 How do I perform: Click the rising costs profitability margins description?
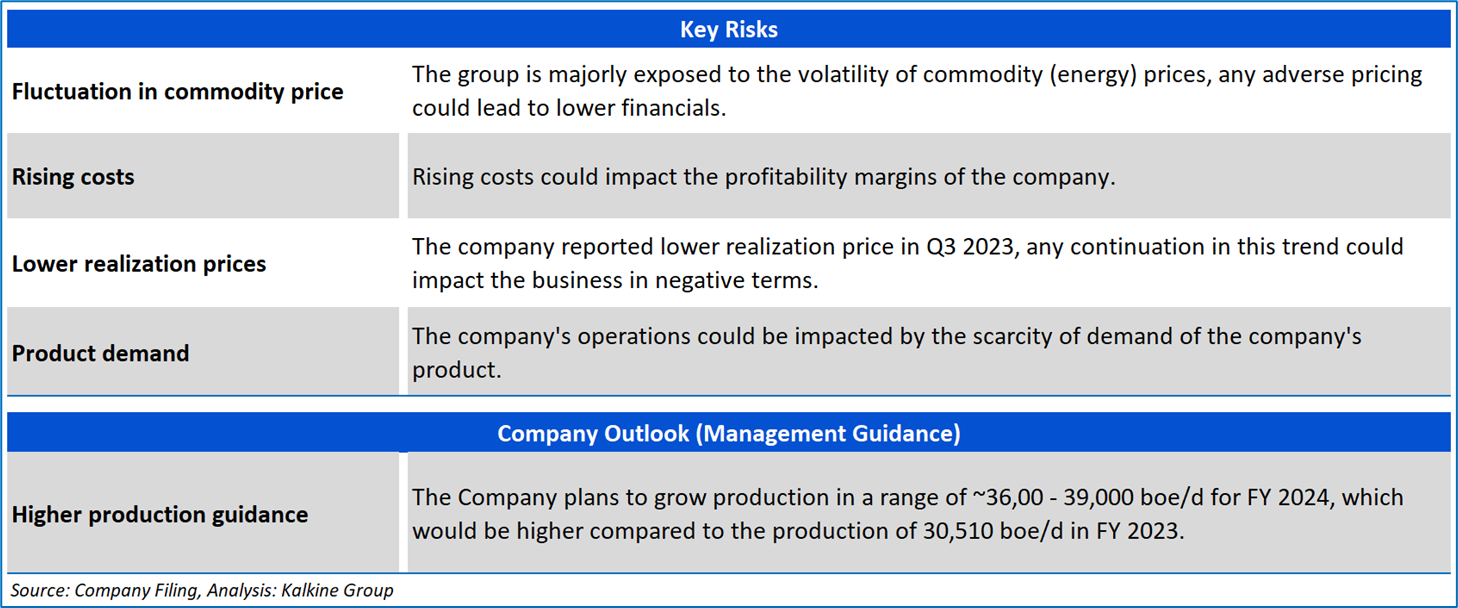tap(763, 177)
